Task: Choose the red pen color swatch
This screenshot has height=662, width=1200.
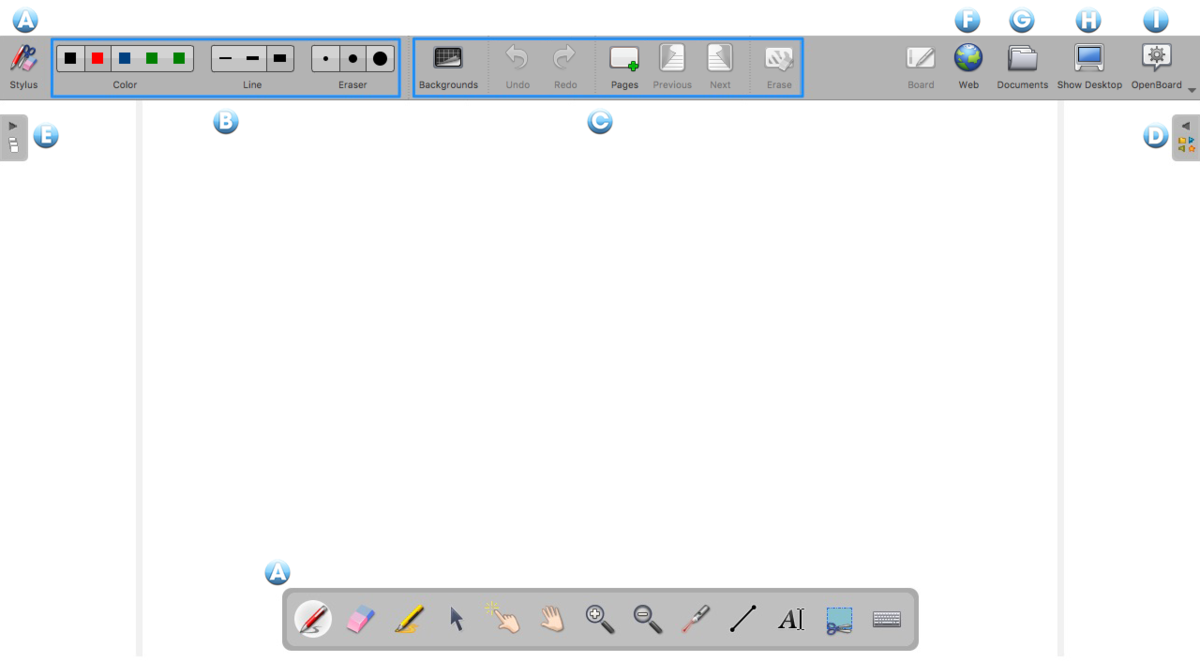Action: click(98, 59)
